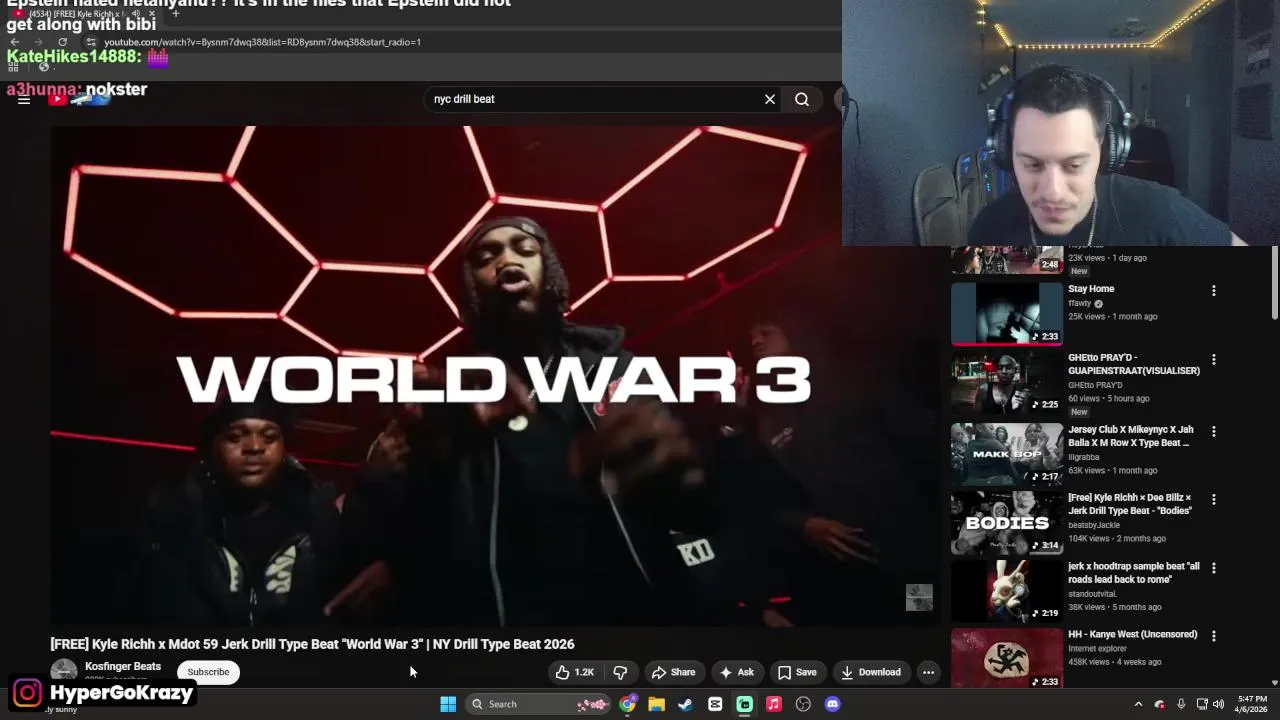Click the channel watermark in video corner

[919, 597]
